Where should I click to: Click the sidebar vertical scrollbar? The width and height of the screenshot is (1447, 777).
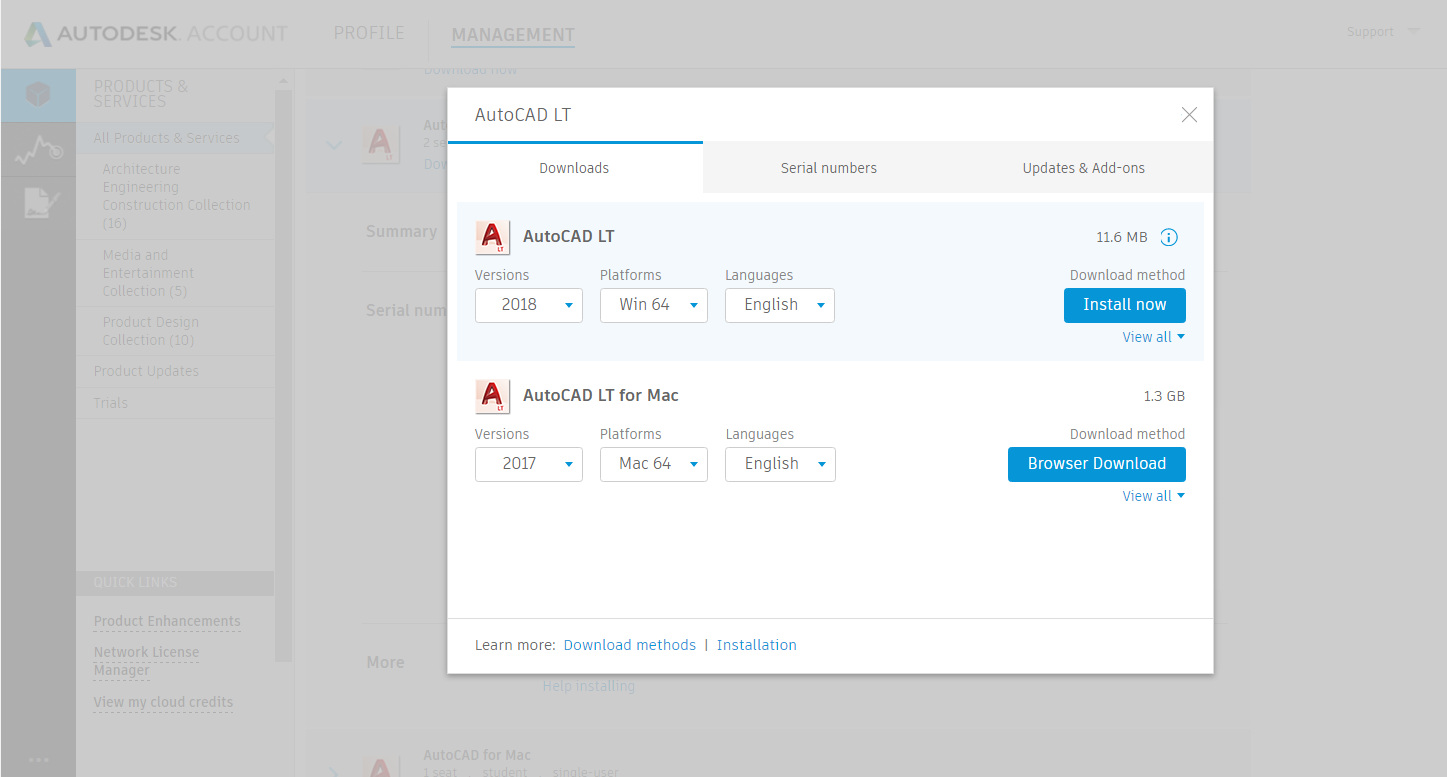(x=283, y=375)
